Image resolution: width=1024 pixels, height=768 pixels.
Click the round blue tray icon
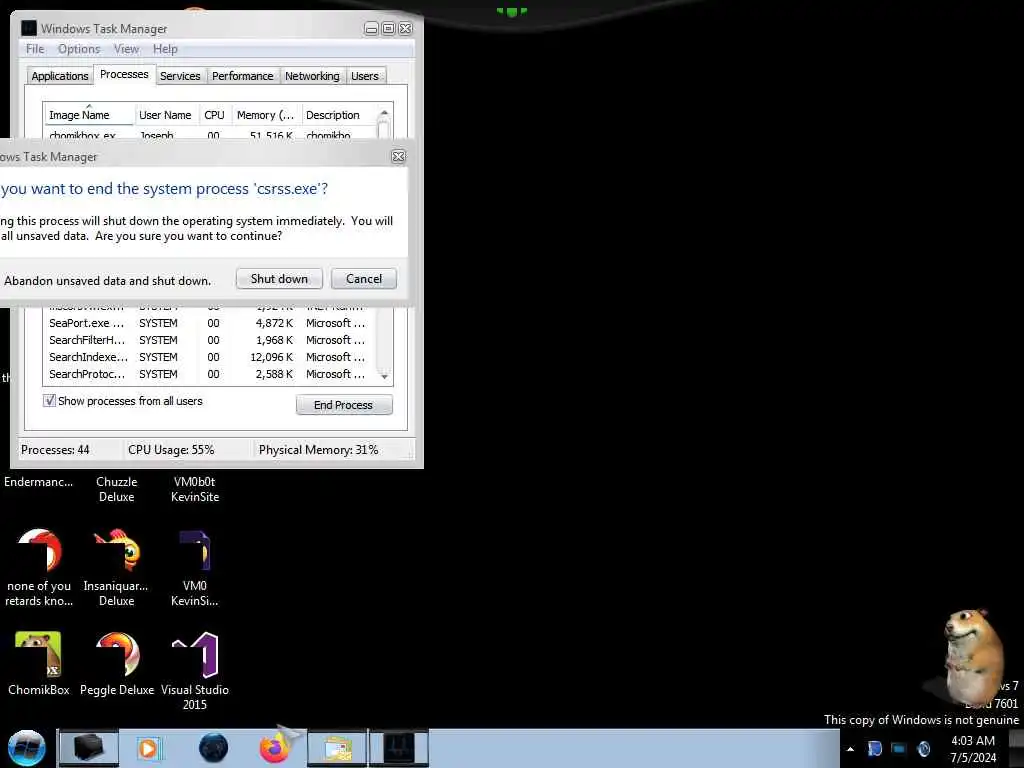923,748
